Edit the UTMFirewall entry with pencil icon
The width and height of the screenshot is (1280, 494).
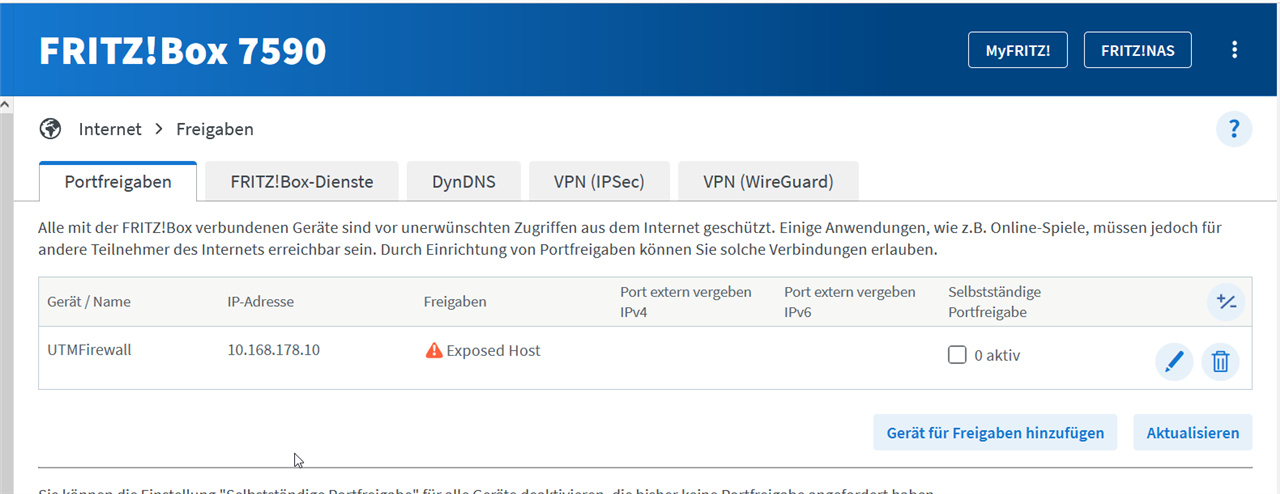[x=1174, y=361]
